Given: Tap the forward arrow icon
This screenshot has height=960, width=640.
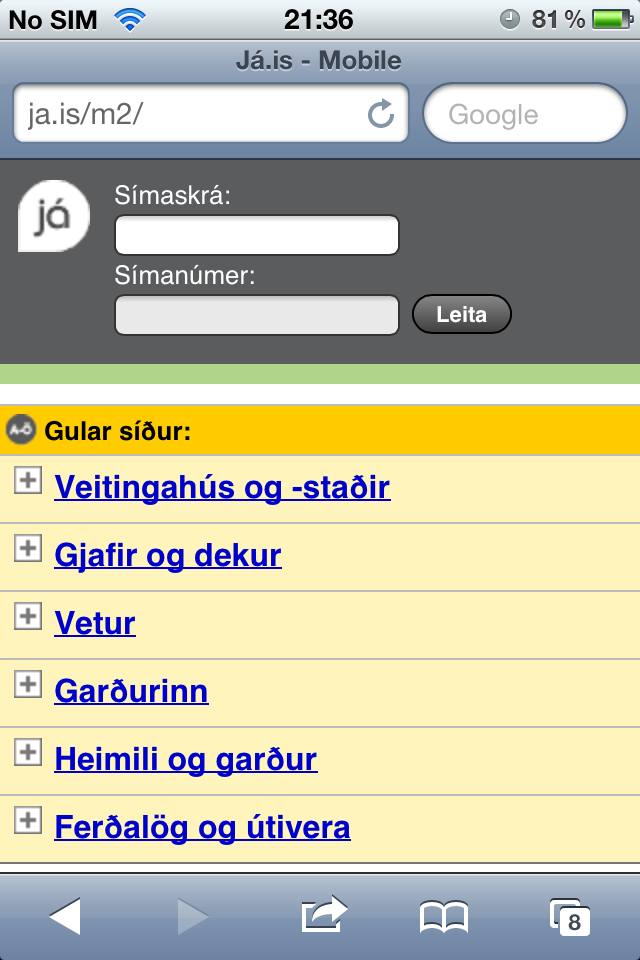Looking at the screenshot, I should tap(192, 916).
